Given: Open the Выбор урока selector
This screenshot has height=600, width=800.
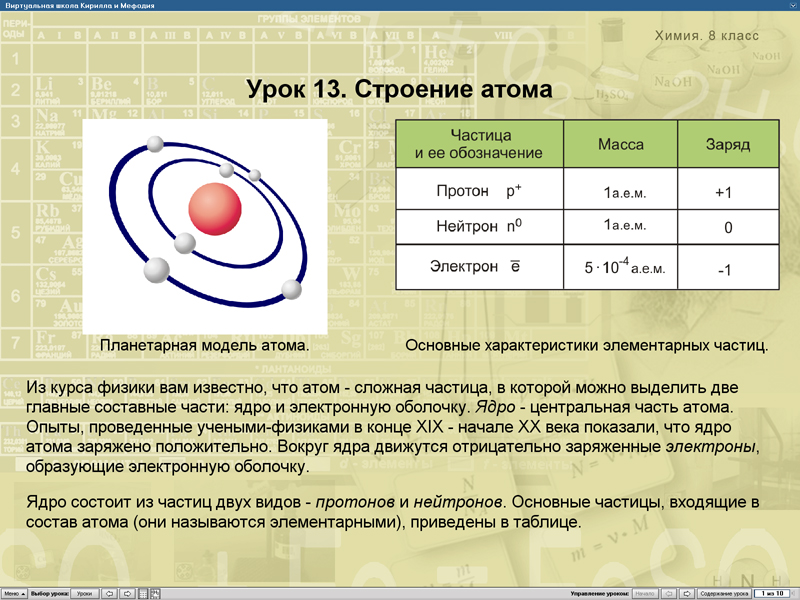Looking at the screenshot, I should coord(48,593).
